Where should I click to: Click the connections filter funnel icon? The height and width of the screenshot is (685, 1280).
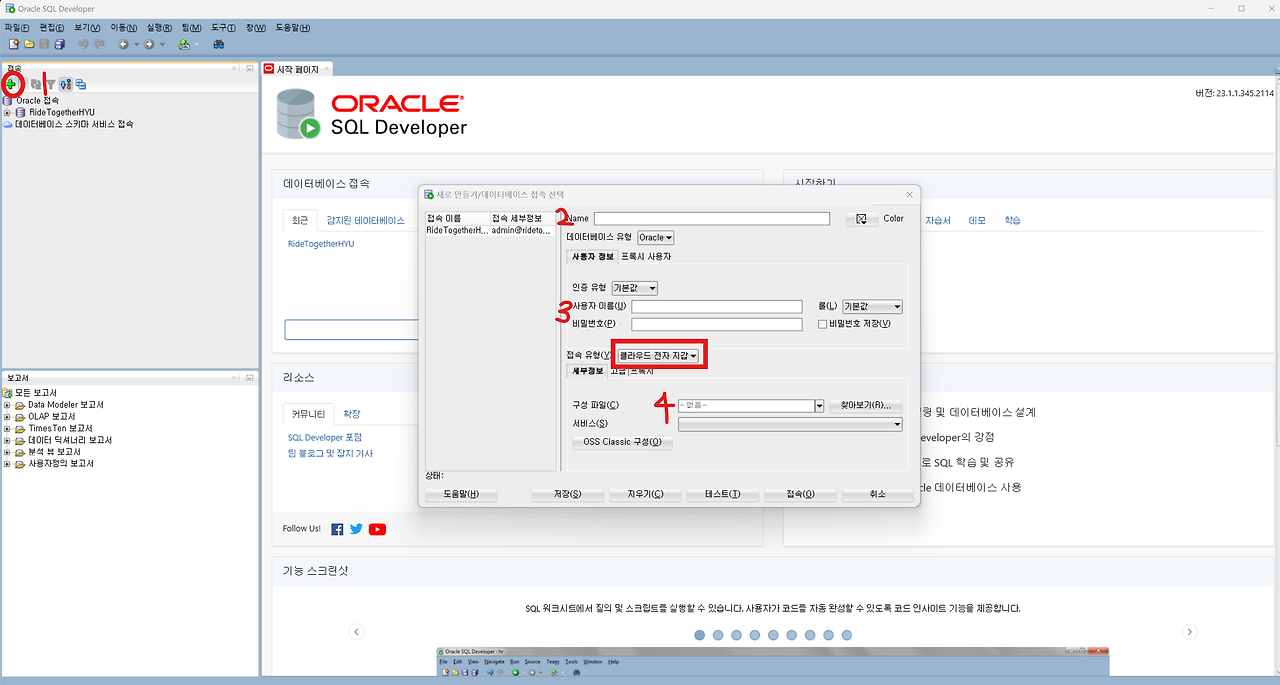pyautogui.click(x=51, y=84)
